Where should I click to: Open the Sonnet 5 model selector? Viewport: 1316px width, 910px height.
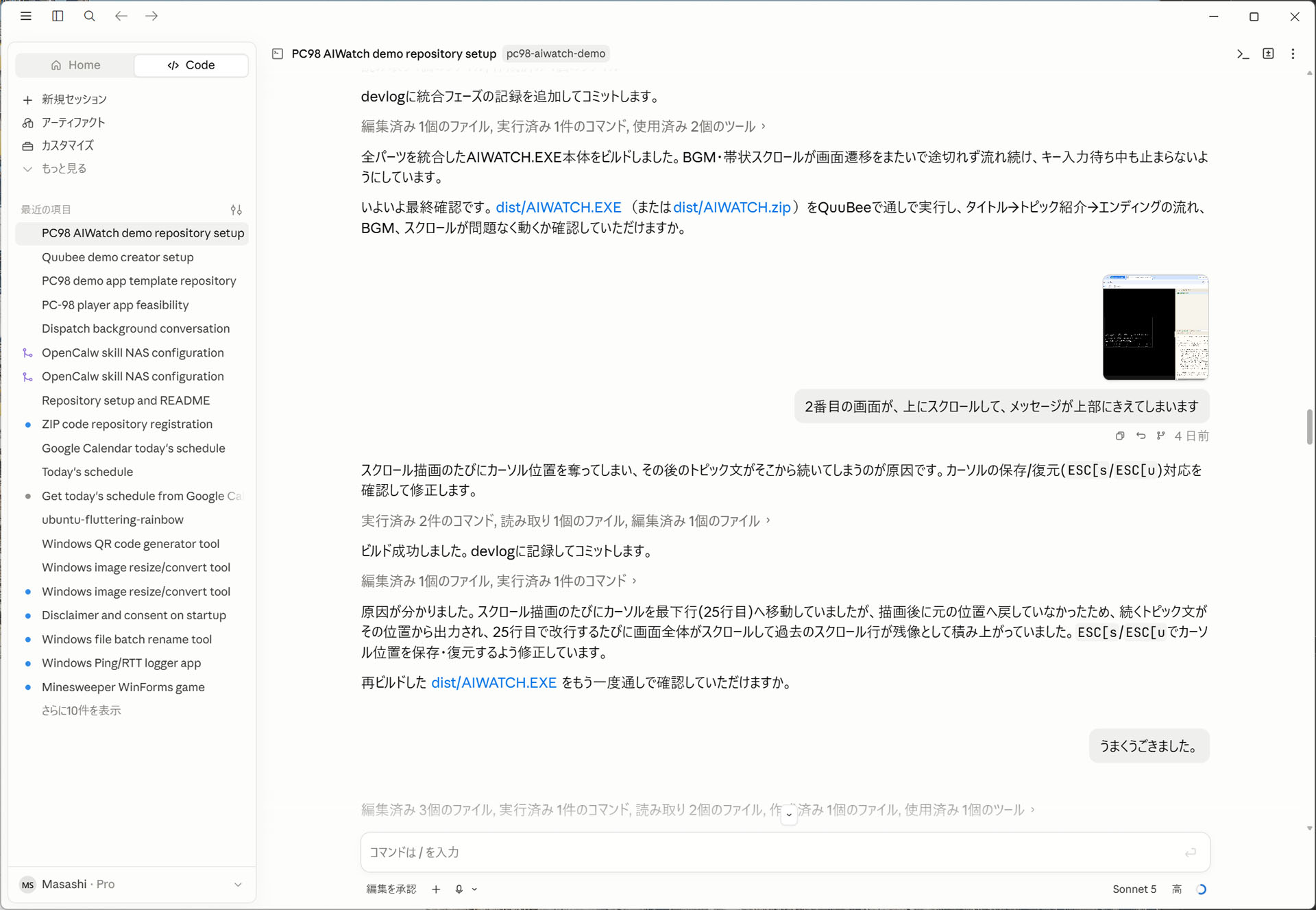[x=1134, y=889]
